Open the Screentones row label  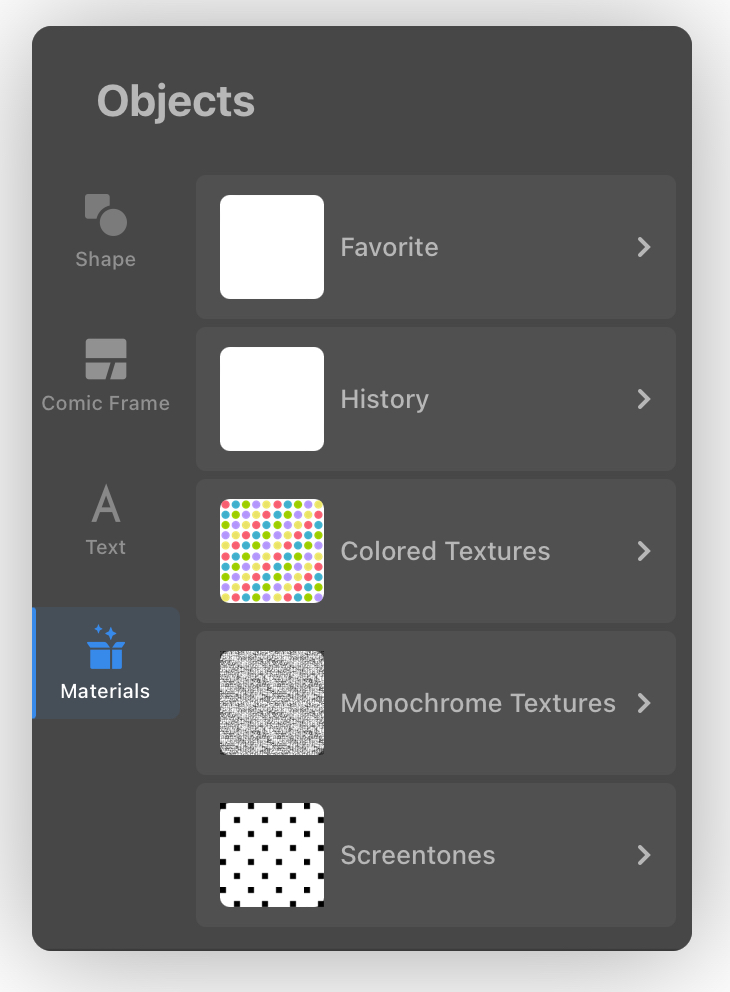tap(418, 855)
